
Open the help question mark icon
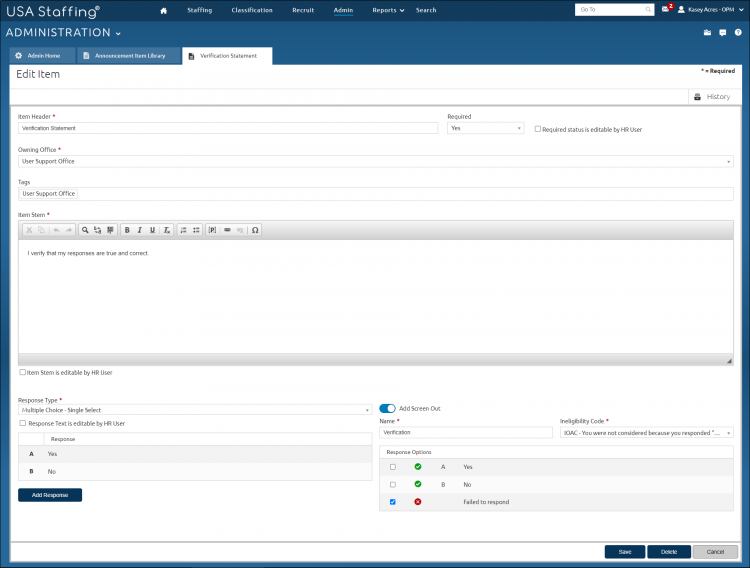point(738,33)
